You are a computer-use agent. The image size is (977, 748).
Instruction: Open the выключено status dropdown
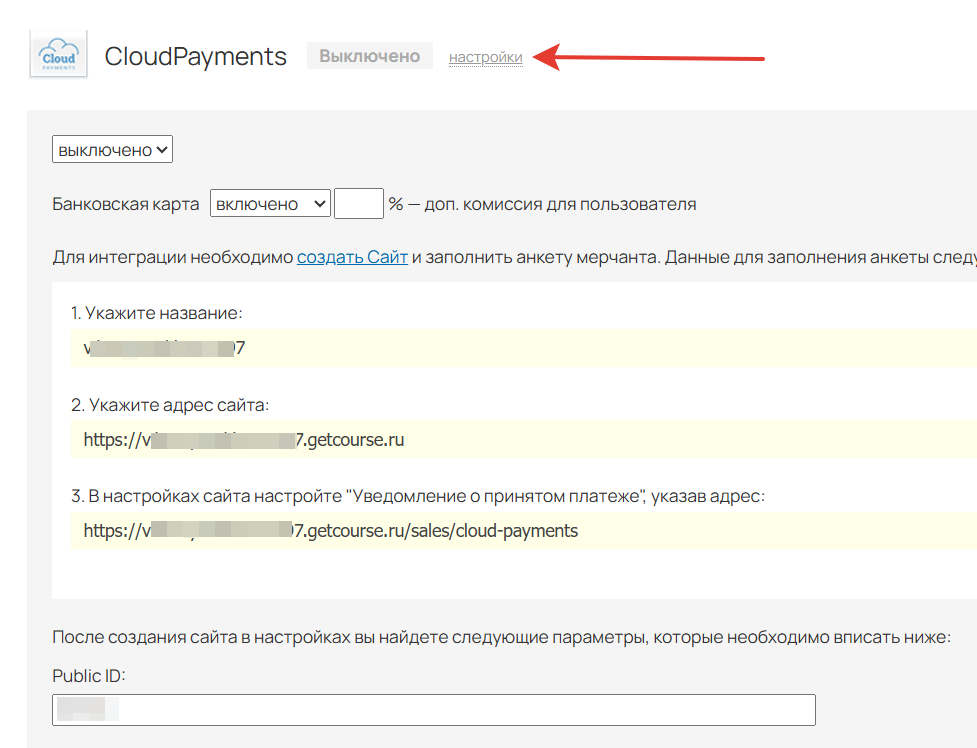(112, 150)
